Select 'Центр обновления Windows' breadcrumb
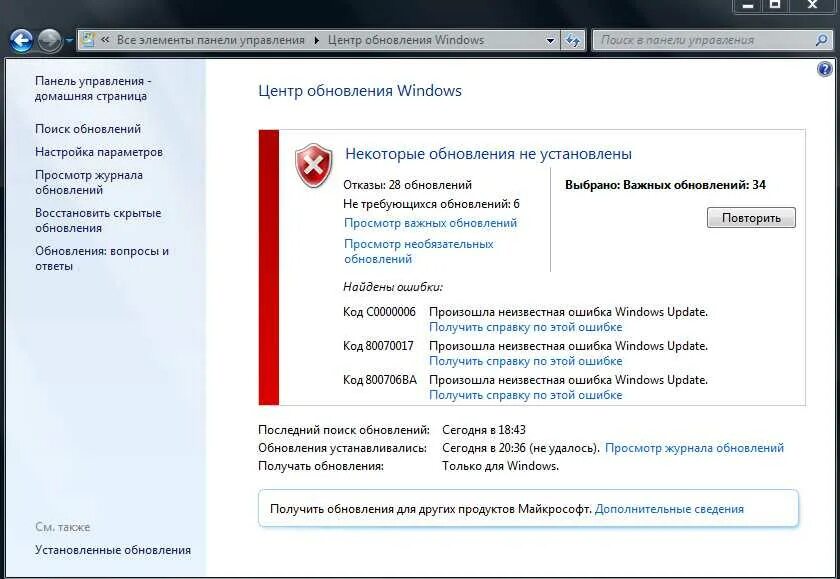This screenshot has height=579, width=840. point(406,40)
